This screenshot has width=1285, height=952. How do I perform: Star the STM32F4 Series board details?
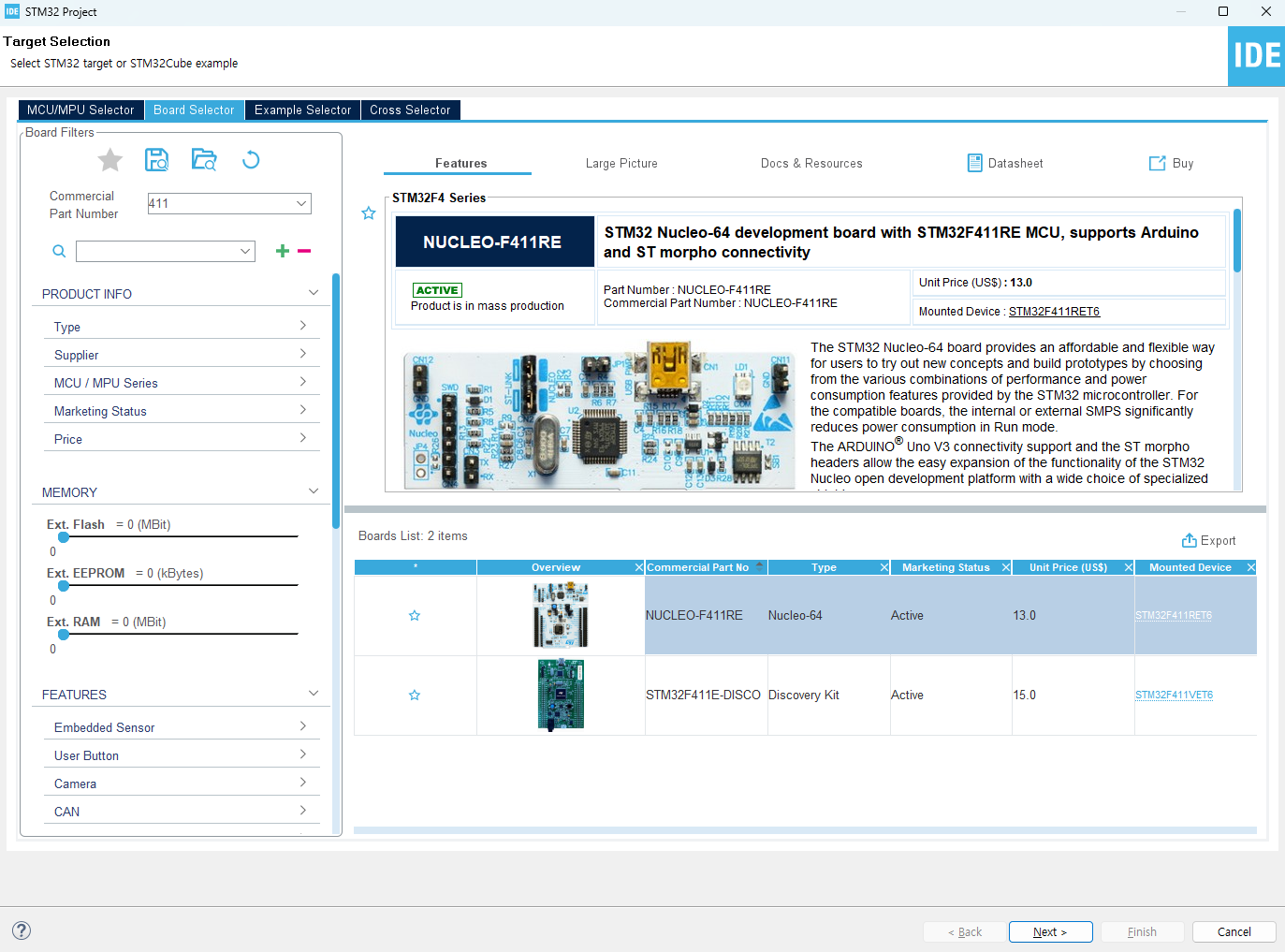(x=369, y=213)
